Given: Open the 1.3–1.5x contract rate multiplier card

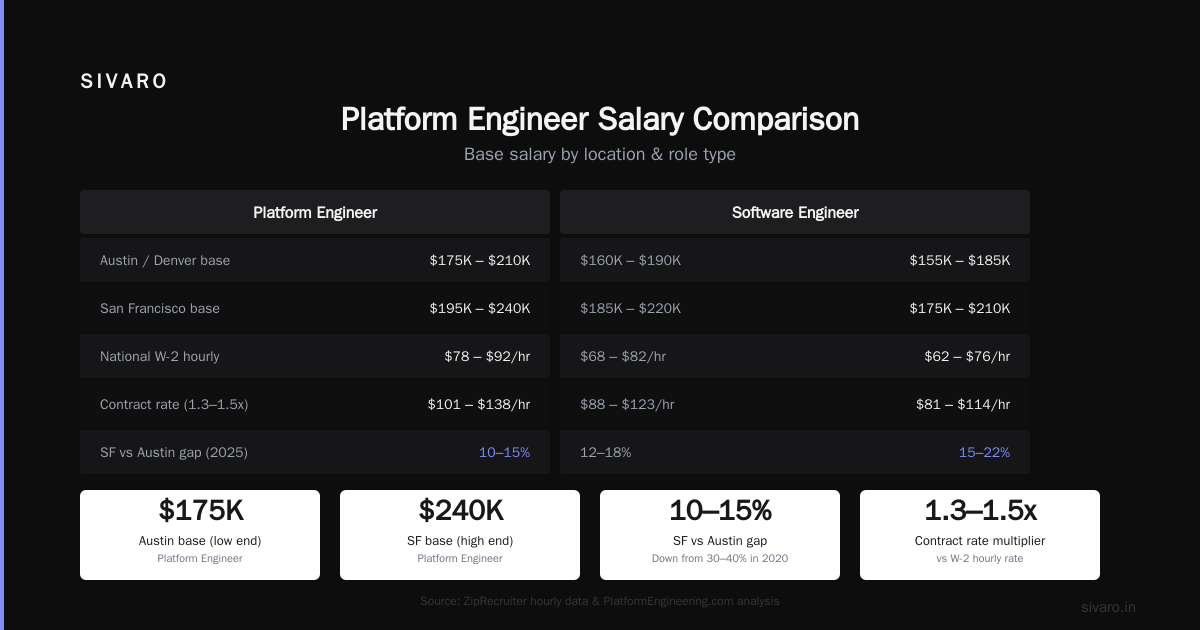Looking at the screenshot, I should click(980, 535).
